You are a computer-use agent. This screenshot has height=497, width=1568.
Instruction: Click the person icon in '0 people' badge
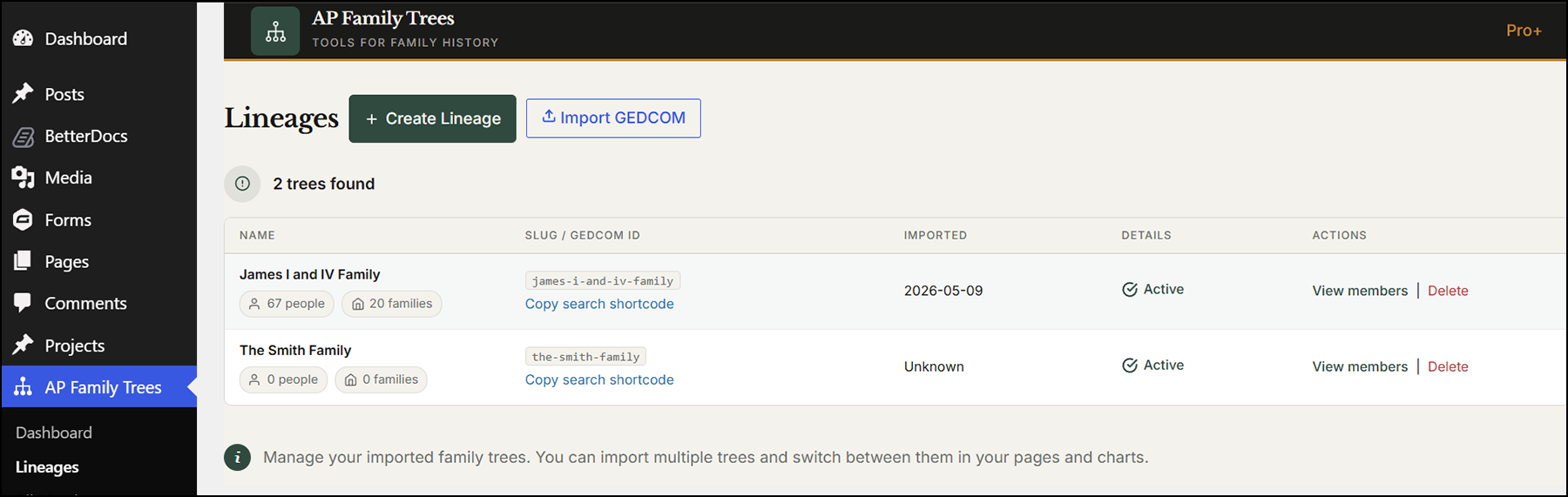coord(254,379)
